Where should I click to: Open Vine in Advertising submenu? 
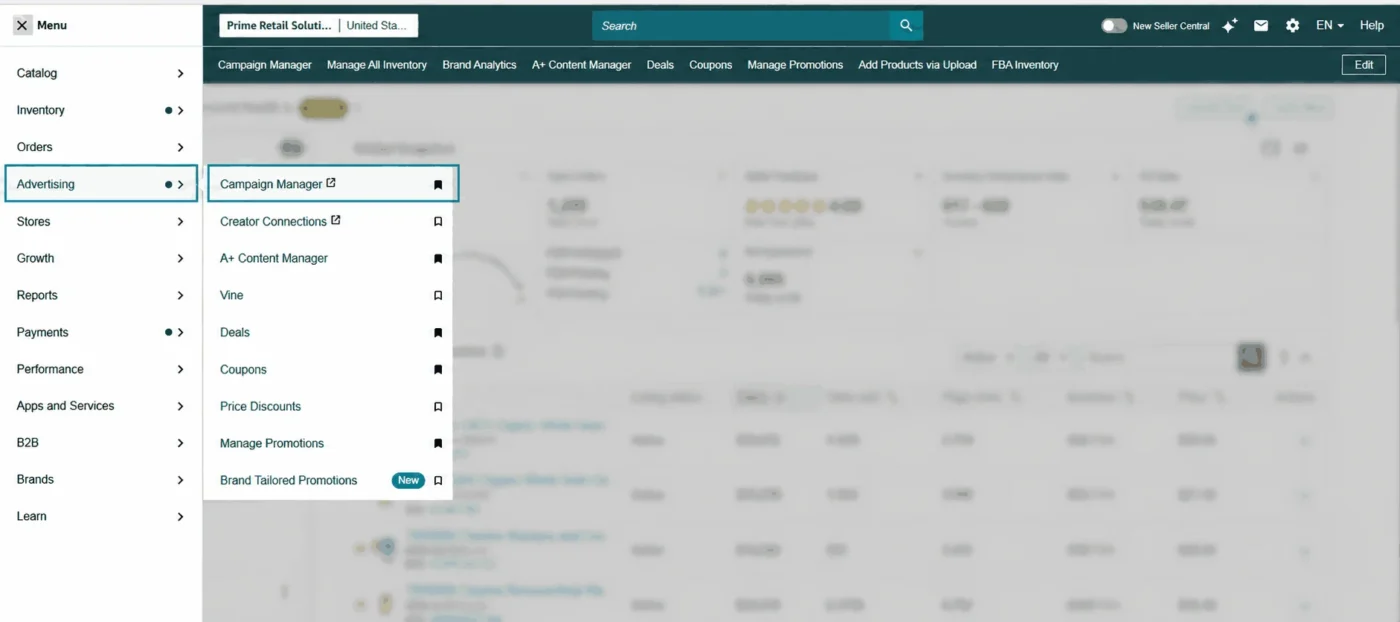(x=232, y=295)
